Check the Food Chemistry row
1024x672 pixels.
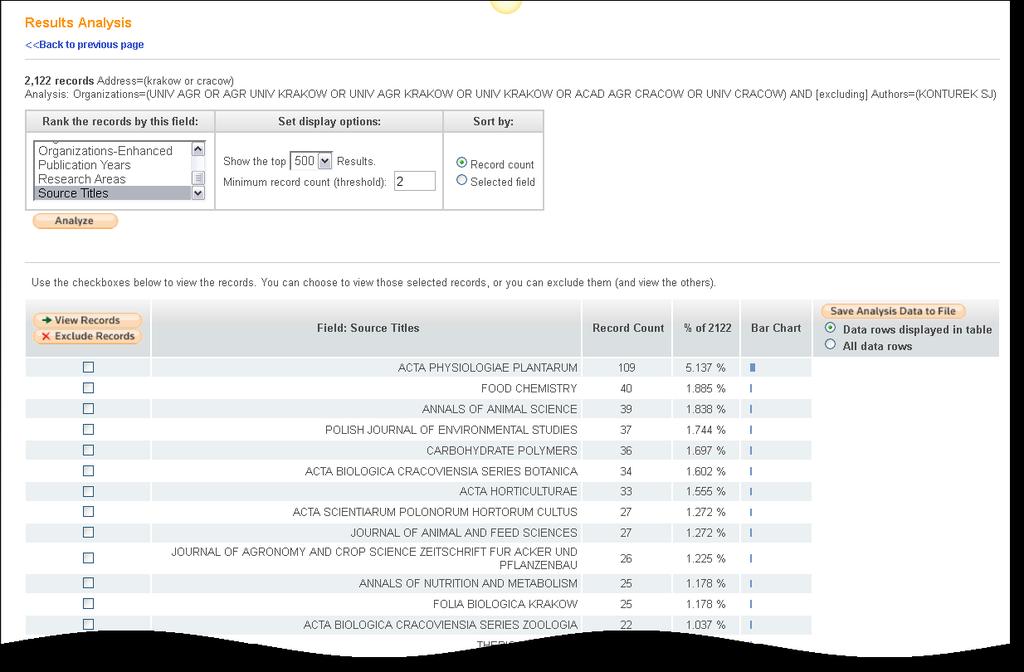click(x=88, y=388)
